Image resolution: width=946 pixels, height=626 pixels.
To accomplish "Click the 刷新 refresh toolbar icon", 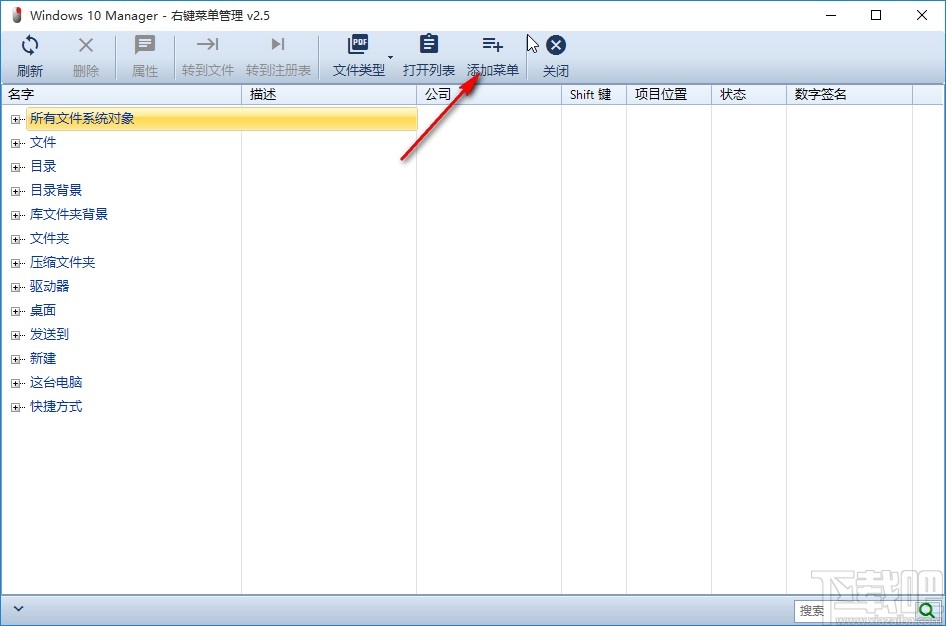I will 30,45.
